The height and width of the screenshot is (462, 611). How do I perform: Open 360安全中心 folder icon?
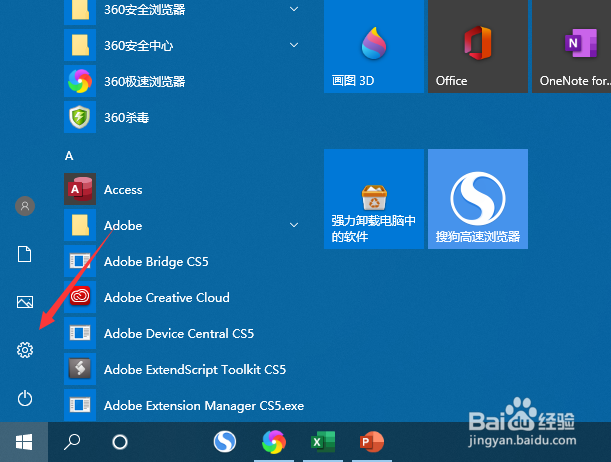coord(80,45)
